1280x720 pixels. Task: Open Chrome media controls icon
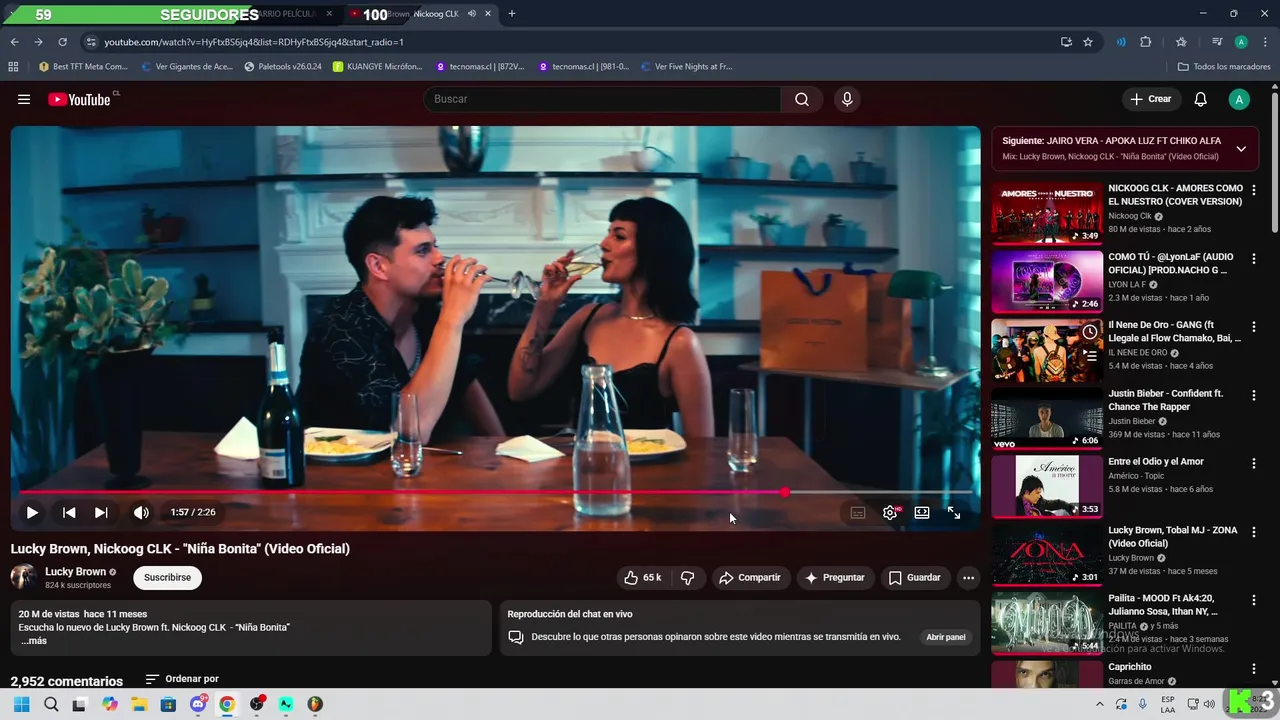tap(1217, 42)
